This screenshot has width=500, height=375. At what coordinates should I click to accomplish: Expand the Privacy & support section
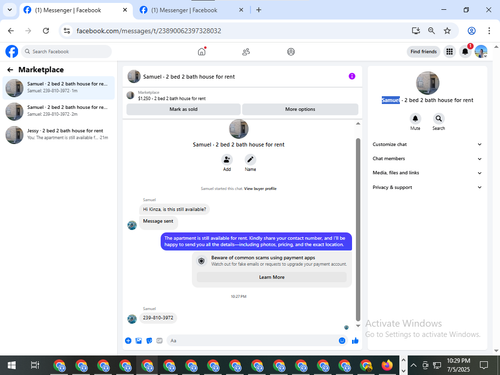(x=427, y=187)
